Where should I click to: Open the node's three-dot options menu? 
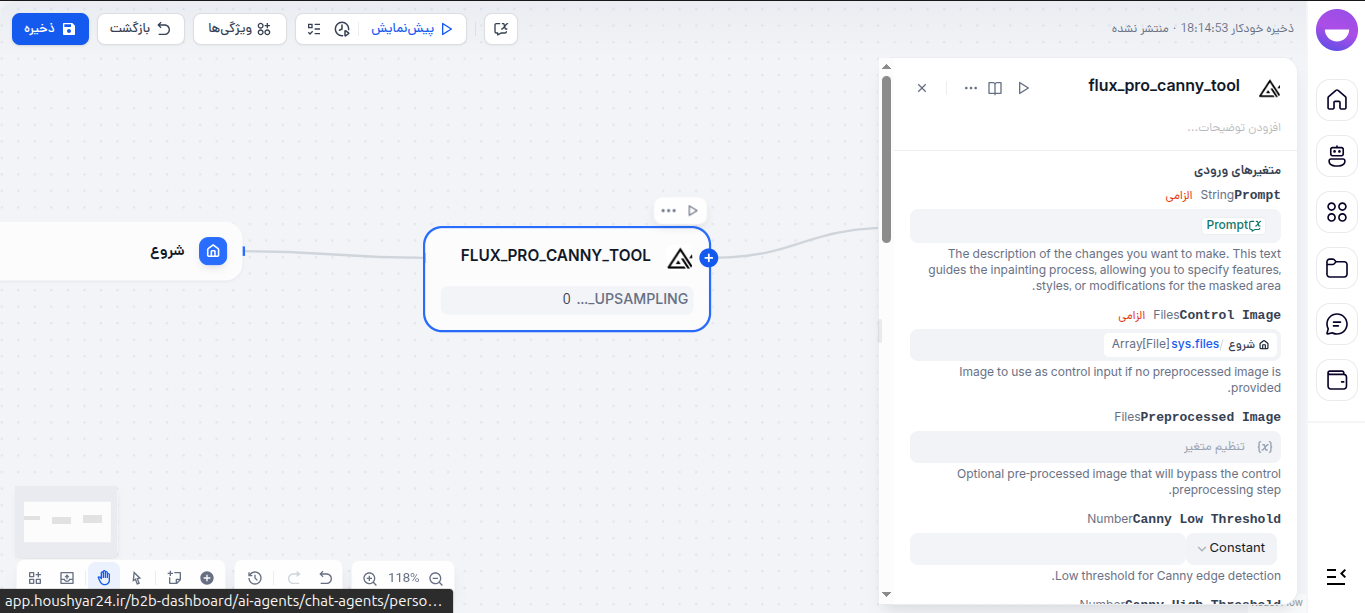(668, 210)
